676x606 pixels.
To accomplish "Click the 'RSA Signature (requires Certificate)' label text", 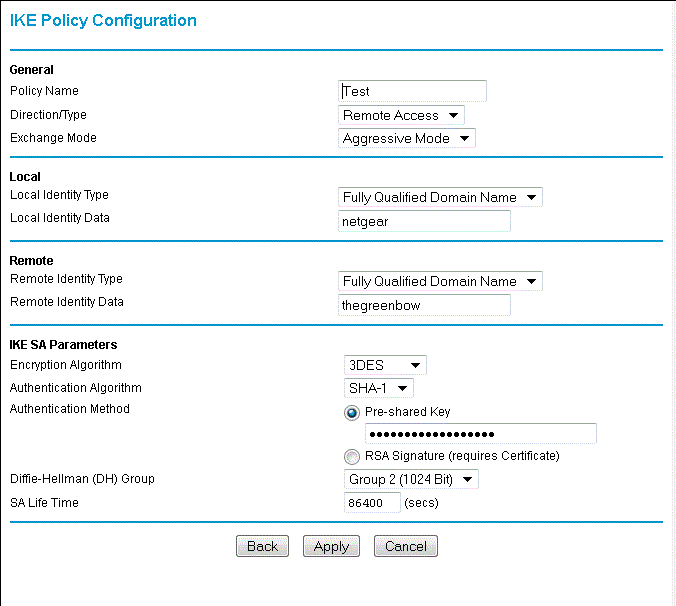I will click(462, 456).
